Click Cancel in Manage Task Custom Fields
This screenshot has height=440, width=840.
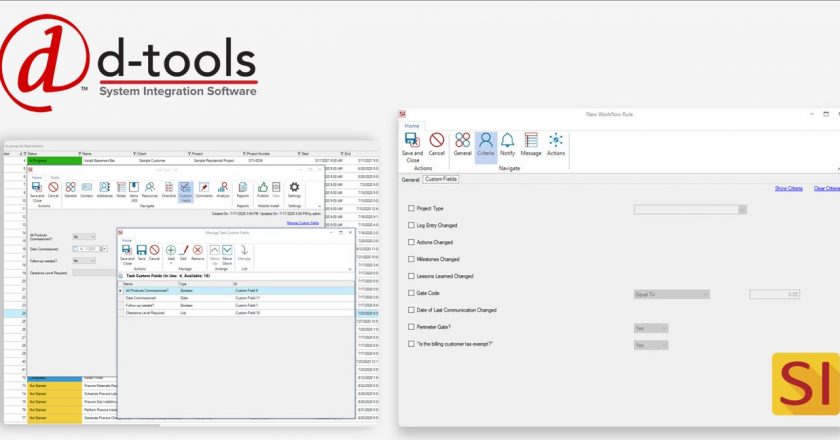tap(154, 252)
